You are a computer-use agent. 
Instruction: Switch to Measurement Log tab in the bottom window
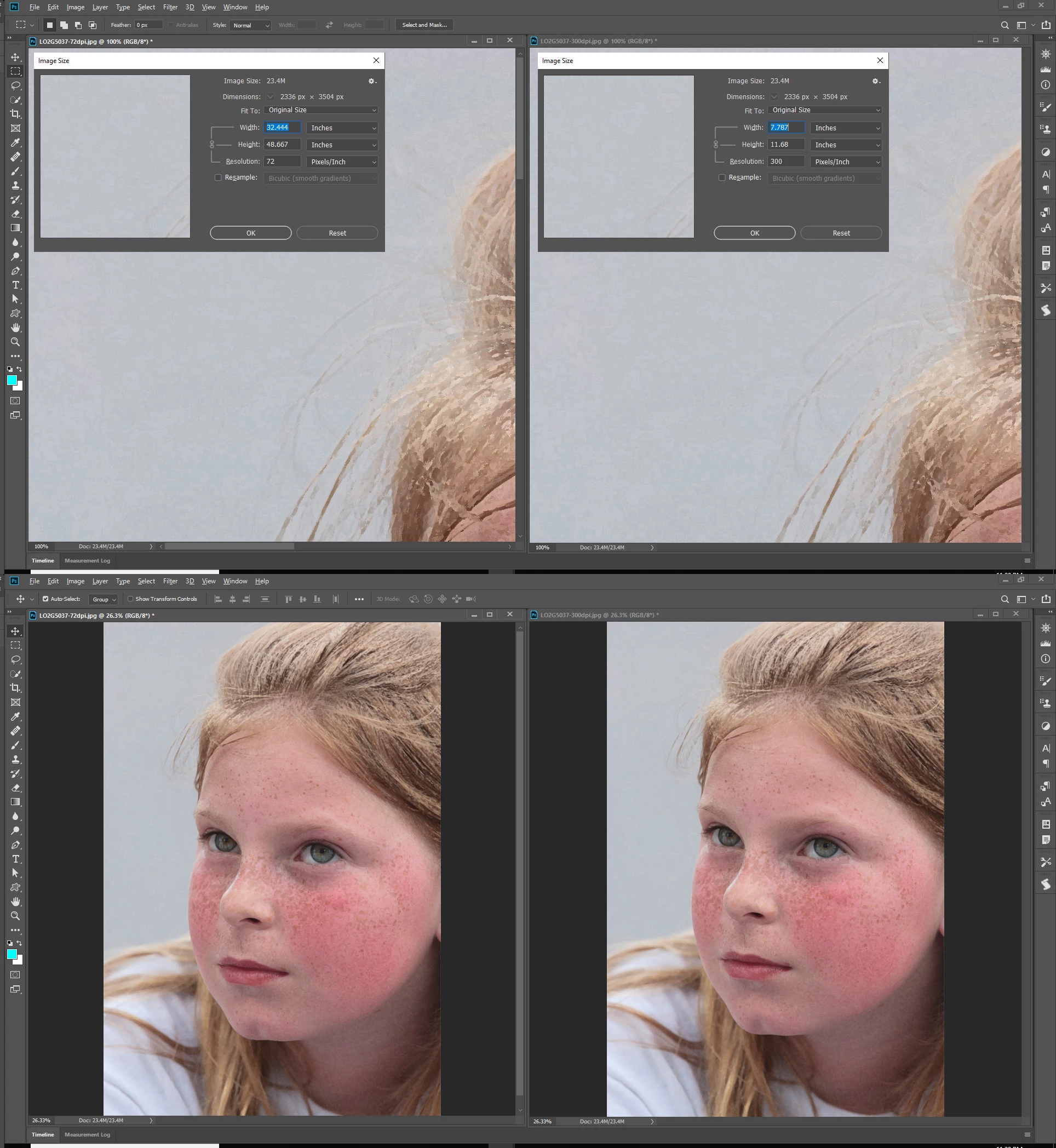click(x=87, y=1134)
